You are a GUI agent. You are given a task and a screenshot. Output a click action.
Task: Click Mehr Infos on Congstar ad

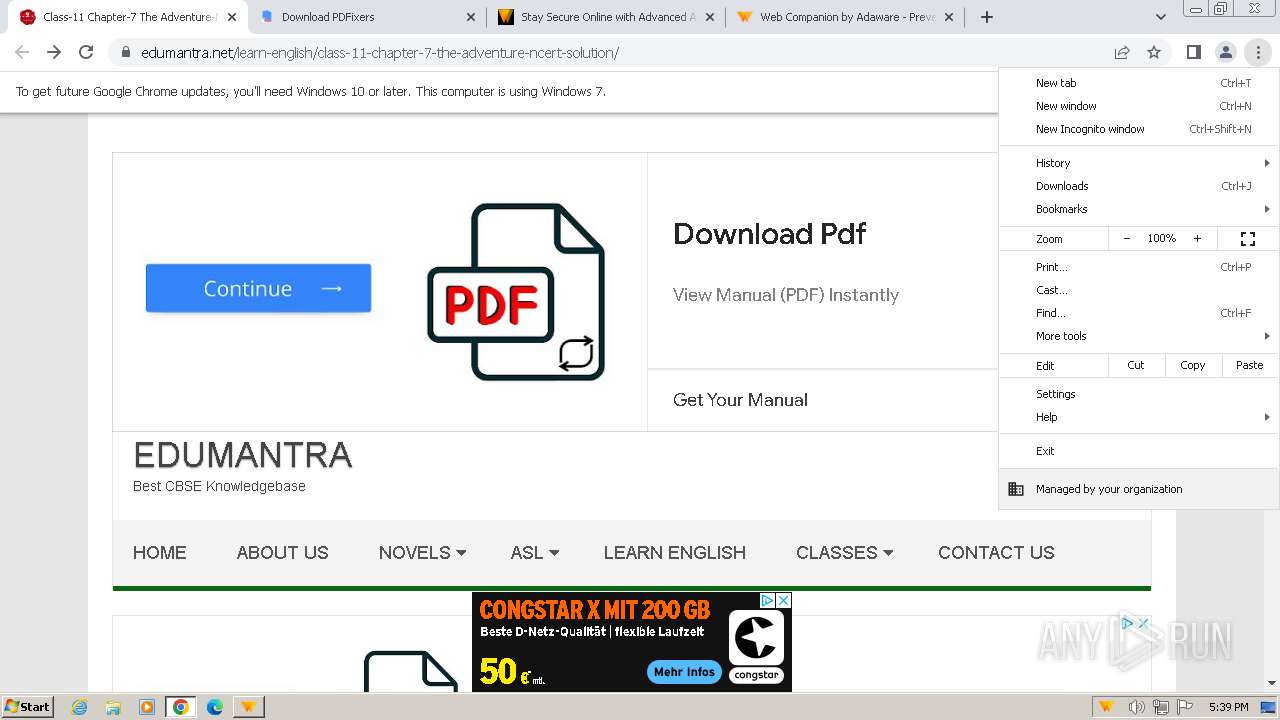point(684,672)
